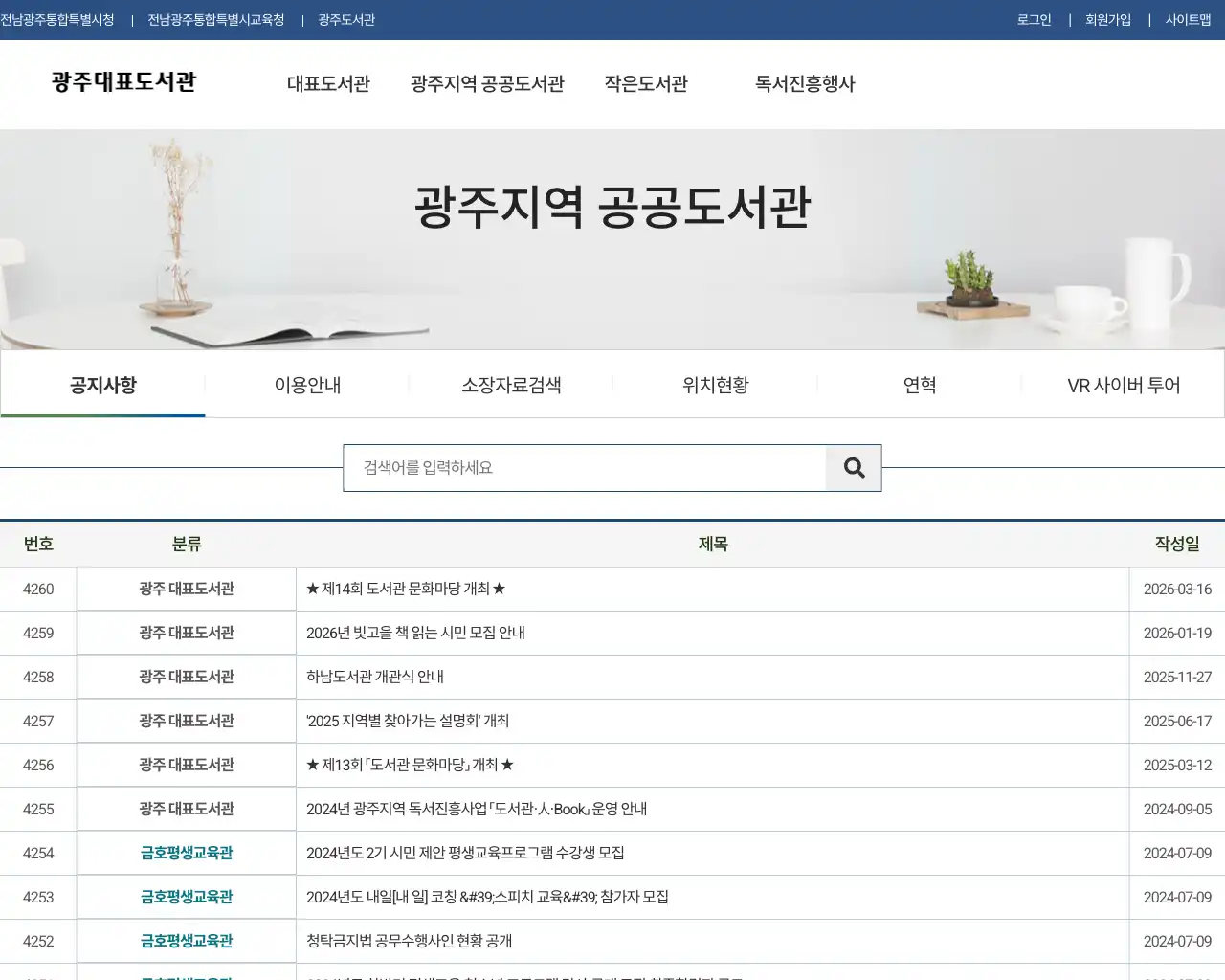Image resolution: width=1225 pixels, height=980 pixels.
Task: Click row number 4255
Action: tap(38, 809)
